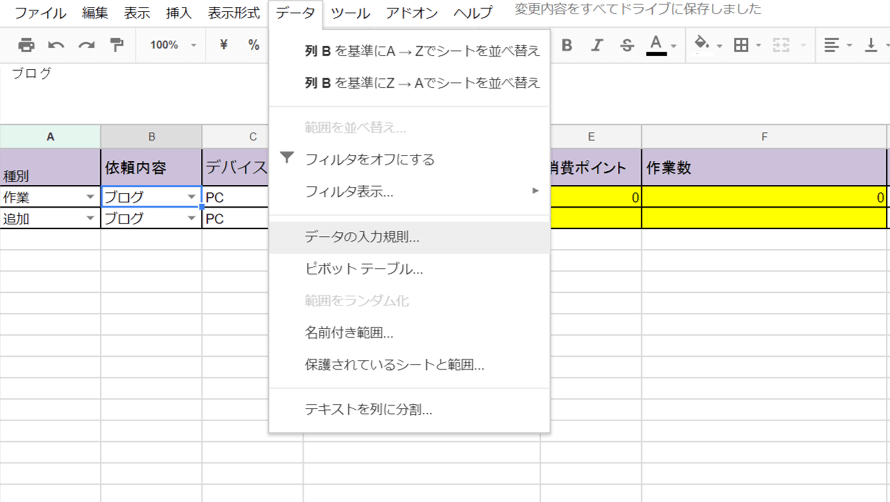Click ピボット テーブル menu entry

tap(364, 269)
